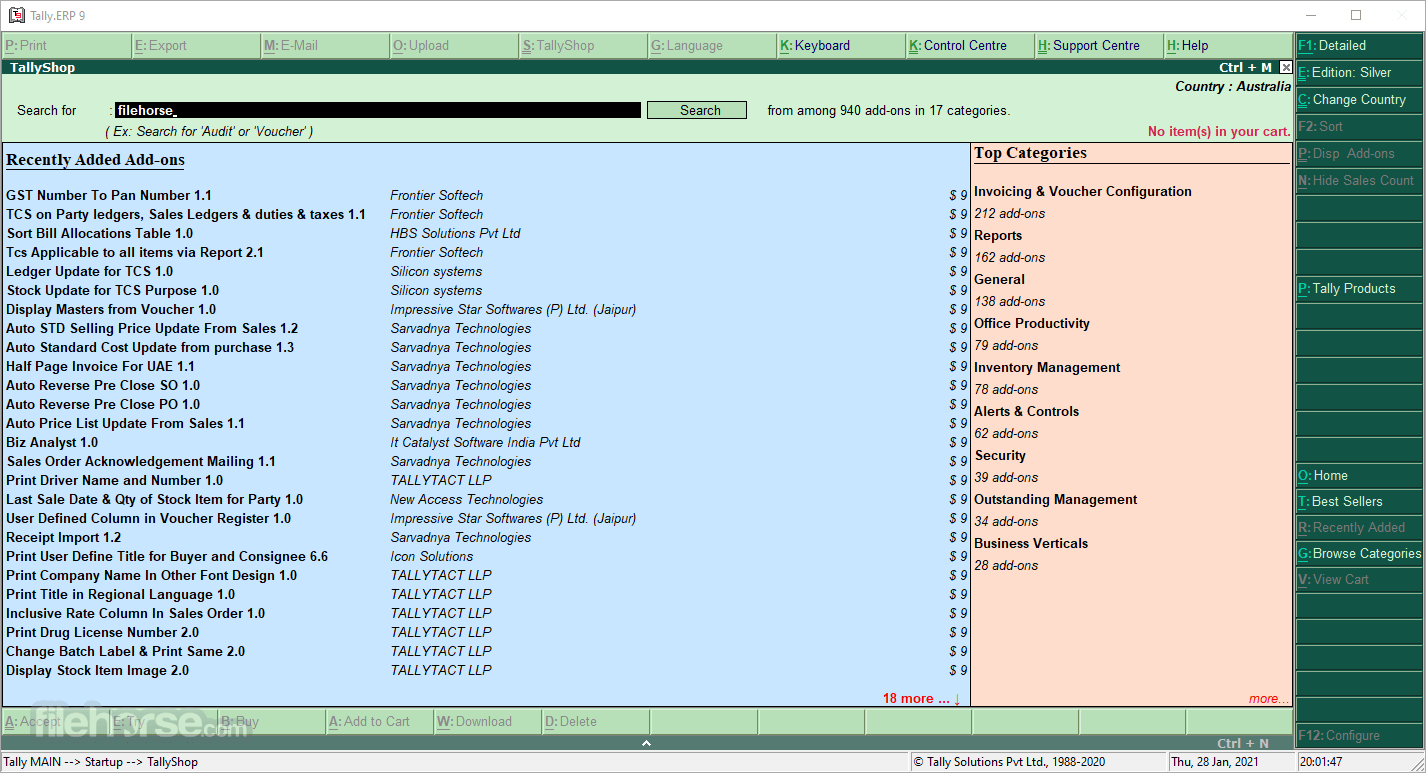Click It Catalyst Software India Pvt Ltd vendor
Image resolution: width=1426 pixels, height=773 pixels.
(x=485, y=443)
